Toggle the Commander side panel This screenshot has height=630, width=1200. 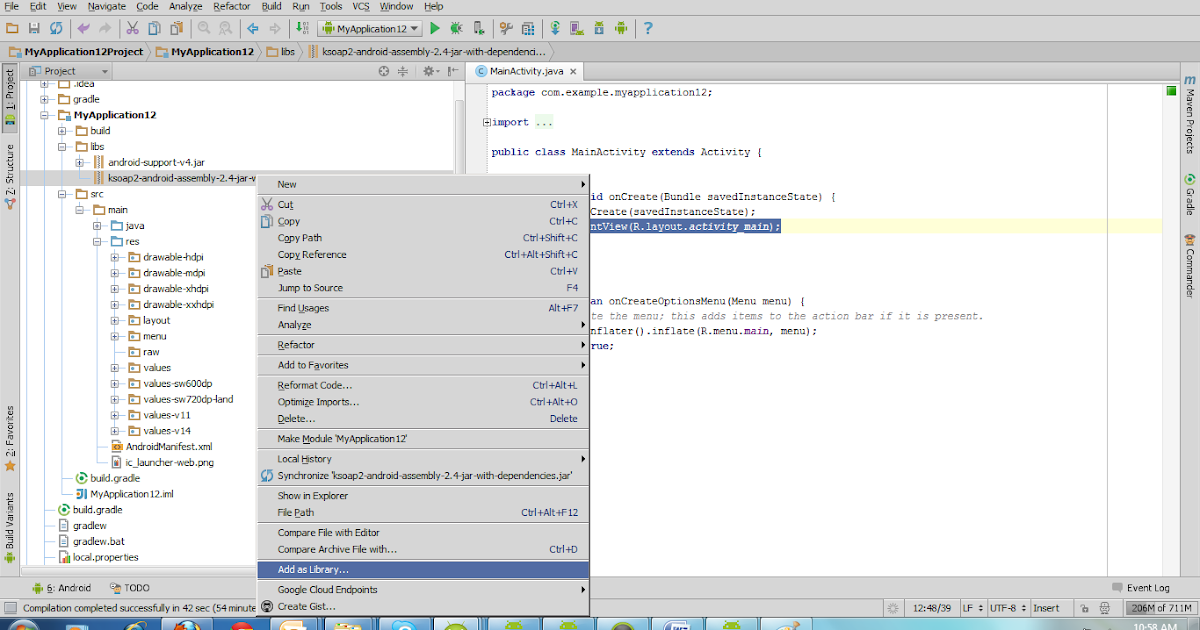click(1190, 266)
